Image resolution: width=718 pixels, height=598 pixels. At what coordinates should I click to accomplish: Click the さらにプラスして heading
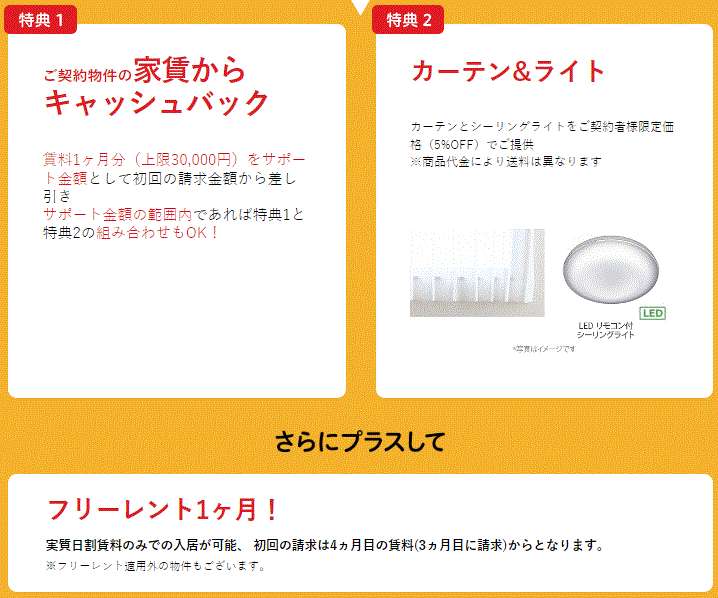tap(359, 441)
